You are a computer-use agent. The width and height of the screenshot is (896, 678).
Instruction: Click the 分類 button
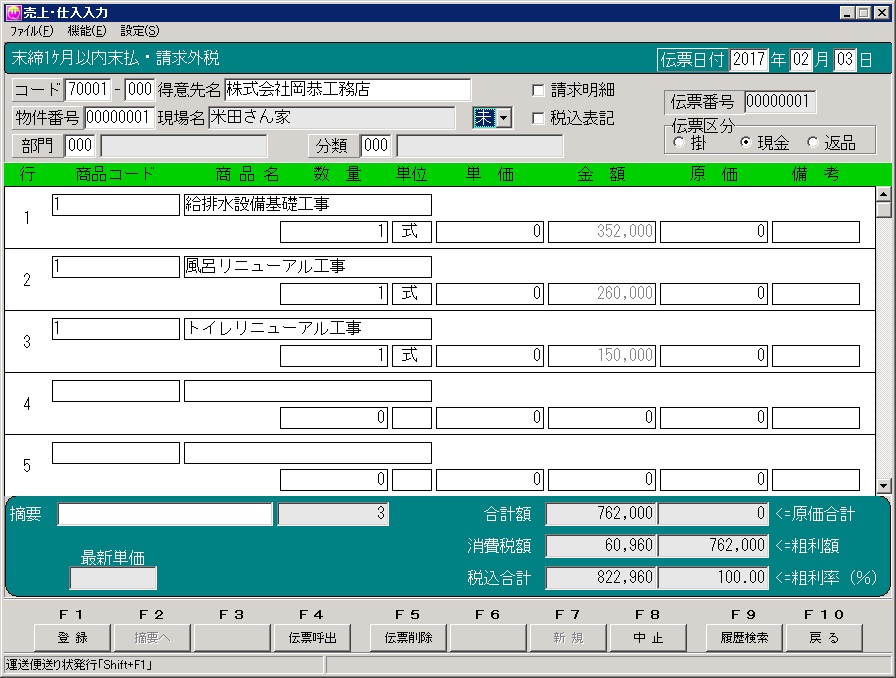(333, 146)
